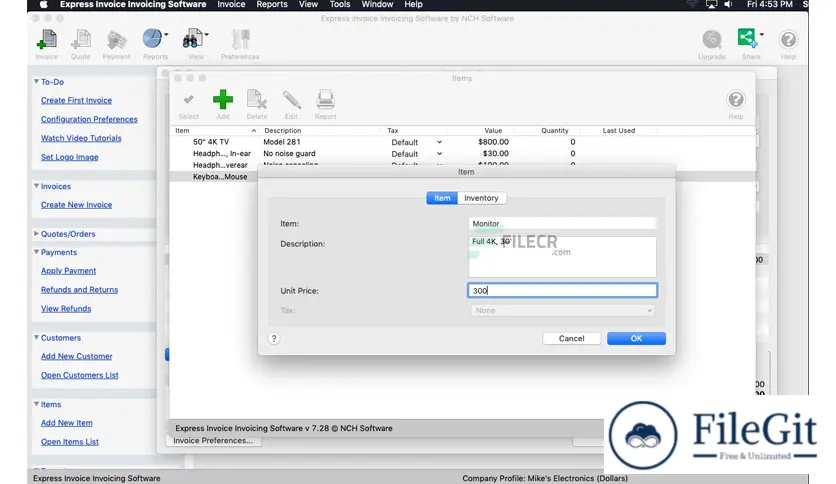
Task: Click the Payment toolbar icon
Action: coord(116,40)
